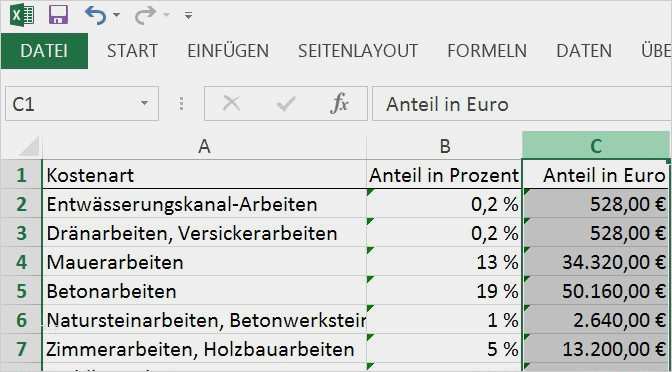Viewport: 672px width, 372px height.
Task: Customize Quick Access Toolbar dropdown
Action: pos(188,16)
